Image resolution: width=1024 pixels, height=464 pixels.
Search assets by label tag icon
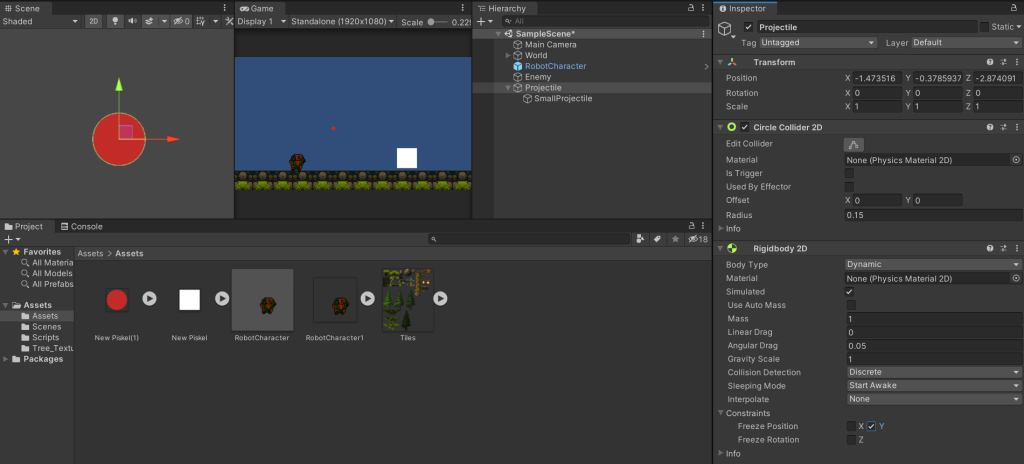[x=657, y=239]
